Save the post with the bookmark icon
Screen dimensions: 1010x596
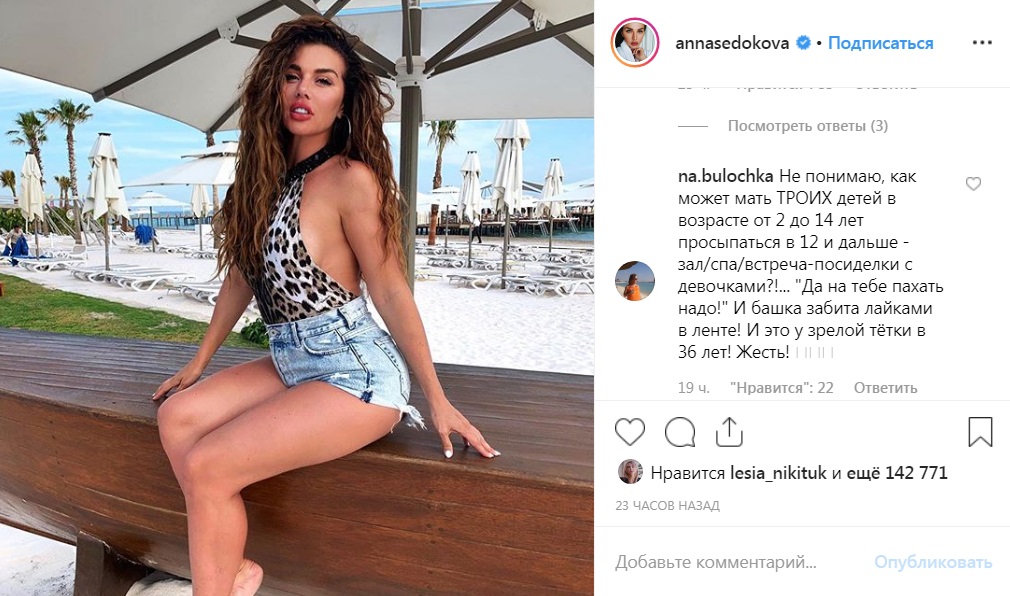[x=980, y=432]
